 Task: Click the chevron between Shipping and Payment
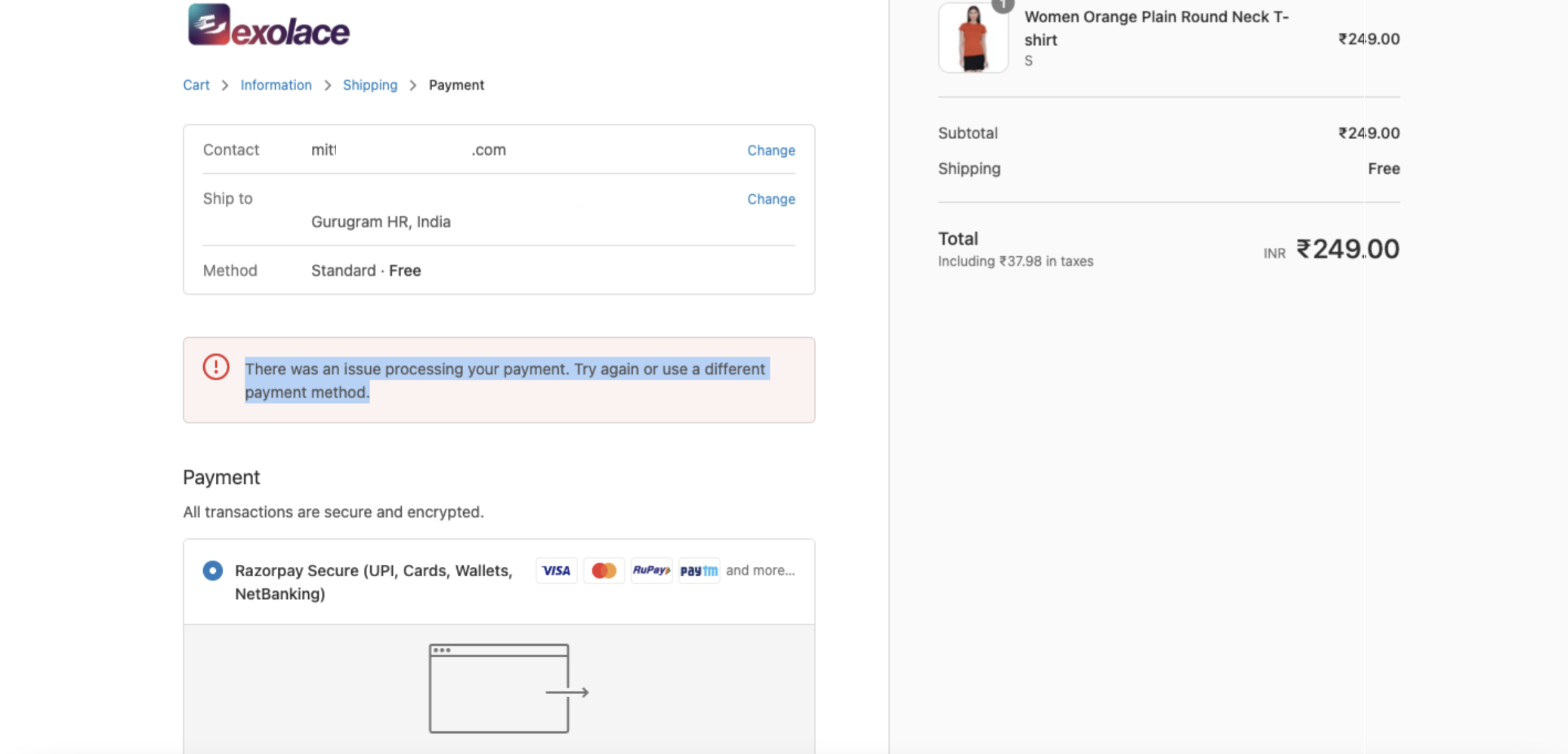[x=413, y=85]
